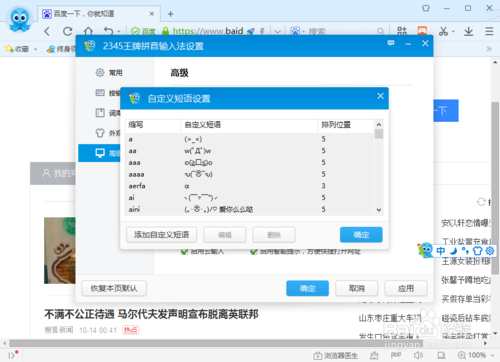This screenshot has width=500, height=362.
Task: Switch input mode with the 中 icon
Action: (x=441, y=251)
